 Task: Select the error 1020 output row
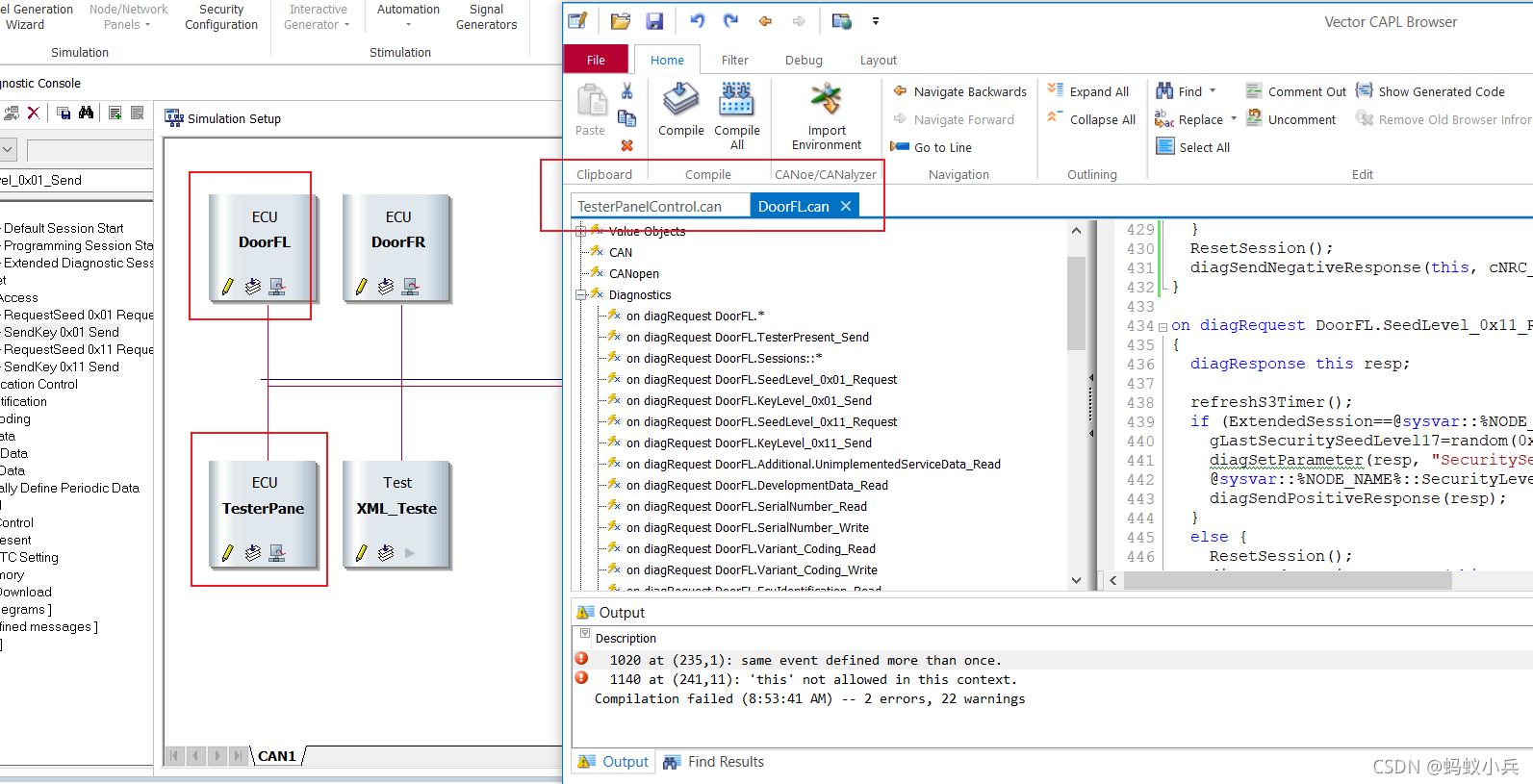tap(1052, 660)
